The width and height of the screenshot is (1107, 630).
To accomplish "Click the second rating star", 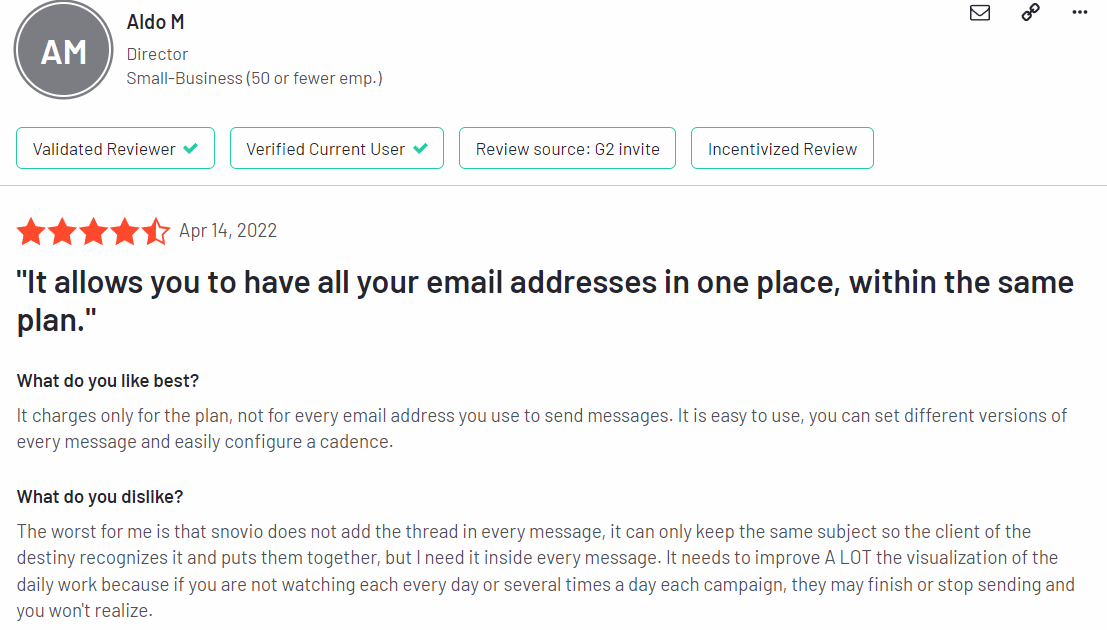I will (x=62, y=231).
